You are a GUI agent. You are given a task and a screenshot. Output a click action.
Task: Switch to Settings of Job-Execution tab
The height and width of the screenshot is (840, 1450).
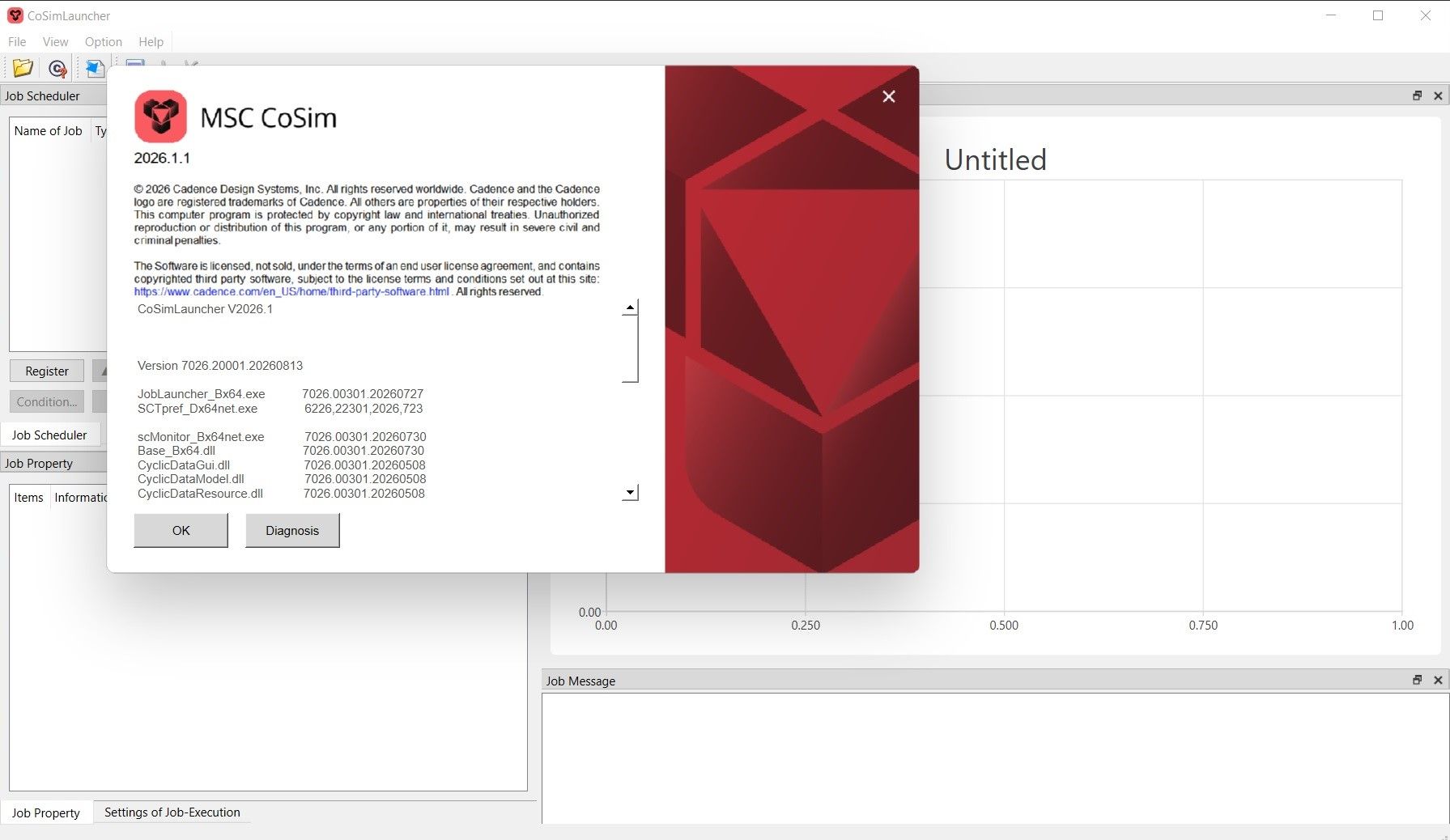coord(172,812)
